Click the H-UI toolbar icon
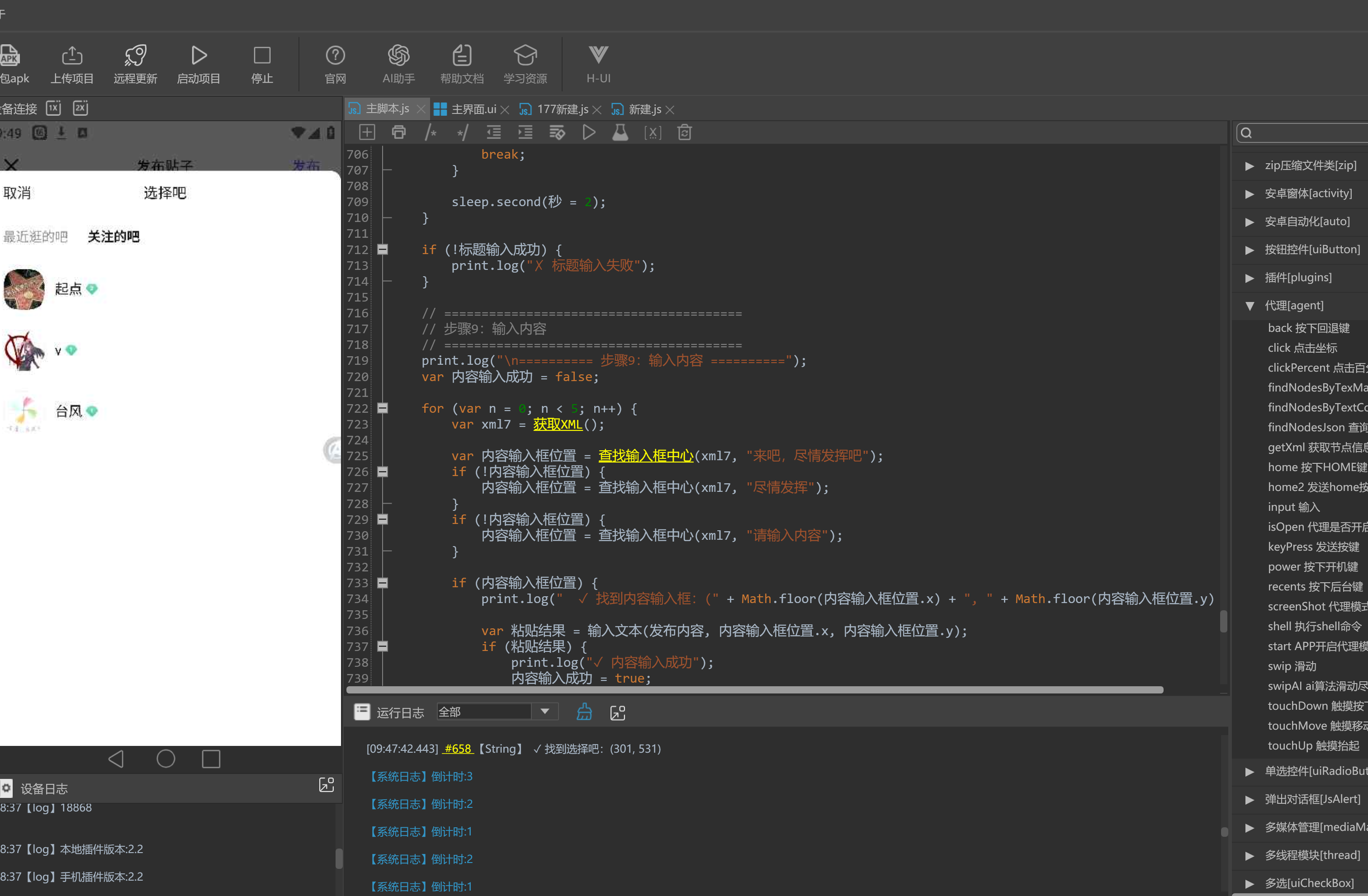The image size is (1368, 896). coord(598,55)
